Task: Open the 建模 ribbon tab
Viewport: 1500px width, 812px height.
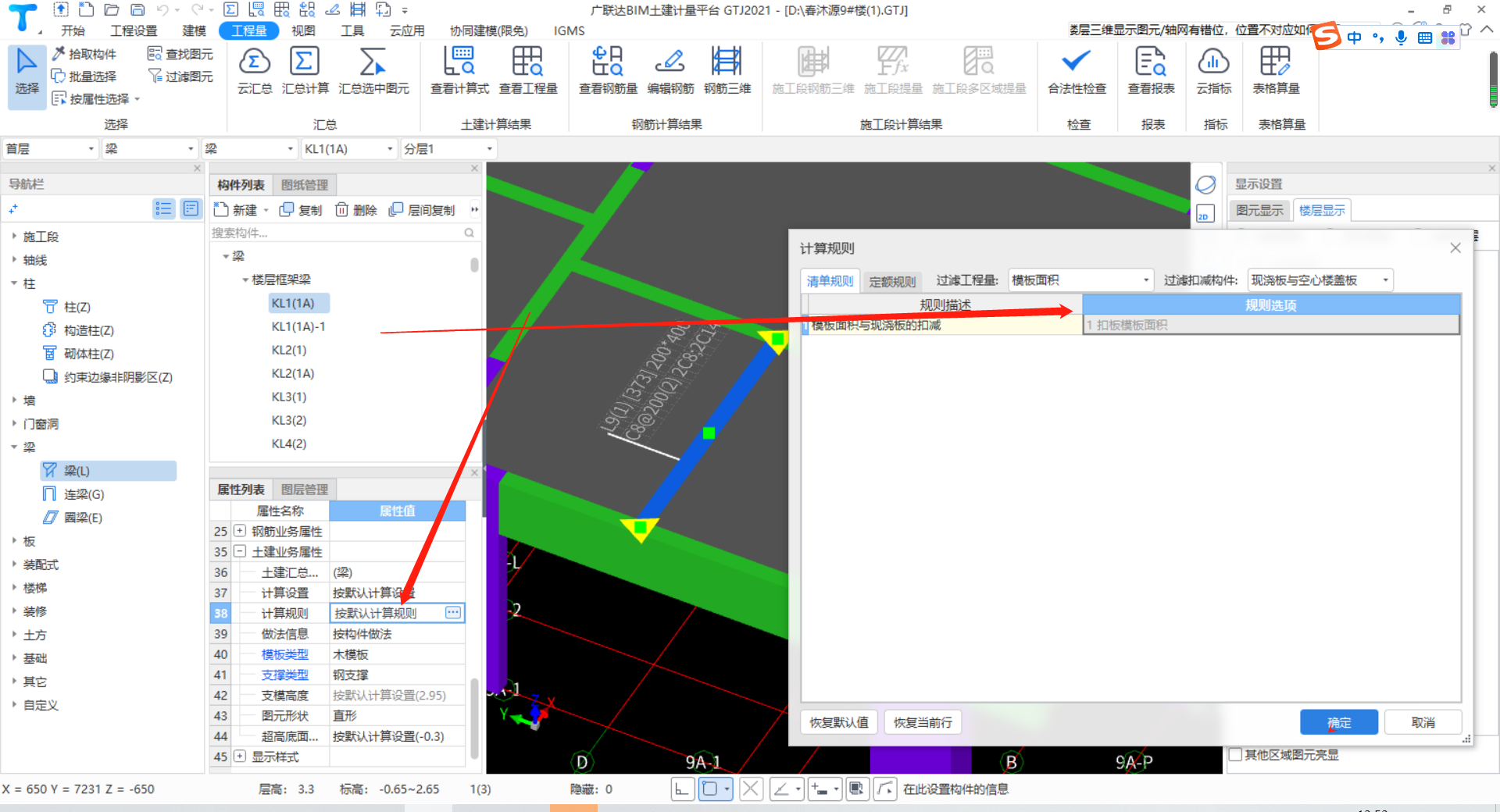Action: (x=194, y=30)
